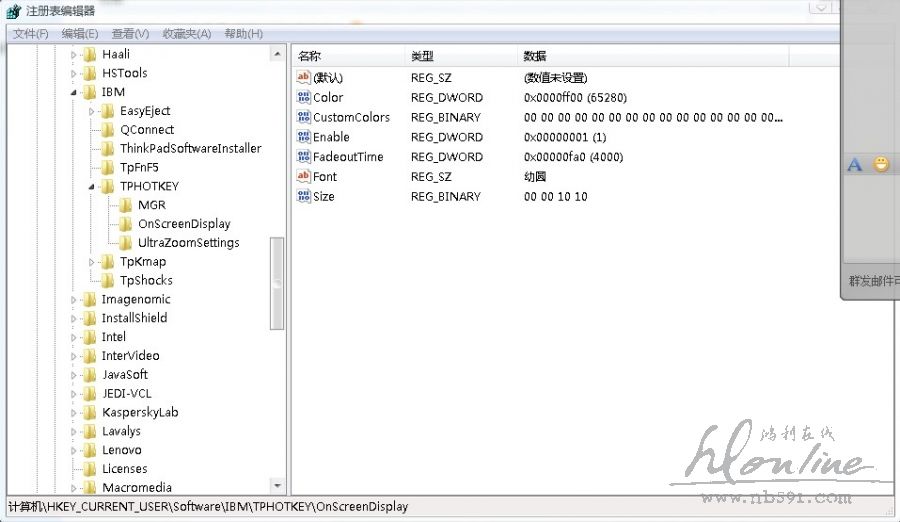Click the (默认) string value icon

pyautogui.click(x=304, y=77)
